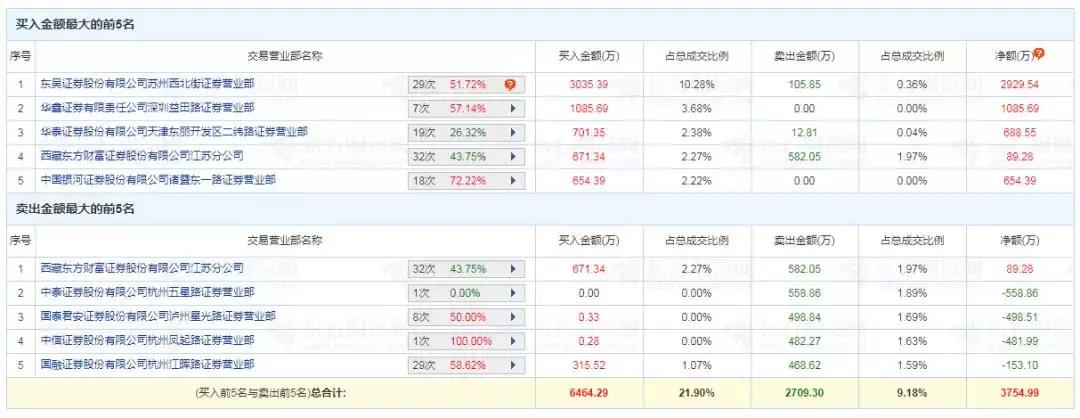Click arrow icon in 国融证券杭州江晖路 row
This screenshot has width=1080, height=418.
coord(512,365)
